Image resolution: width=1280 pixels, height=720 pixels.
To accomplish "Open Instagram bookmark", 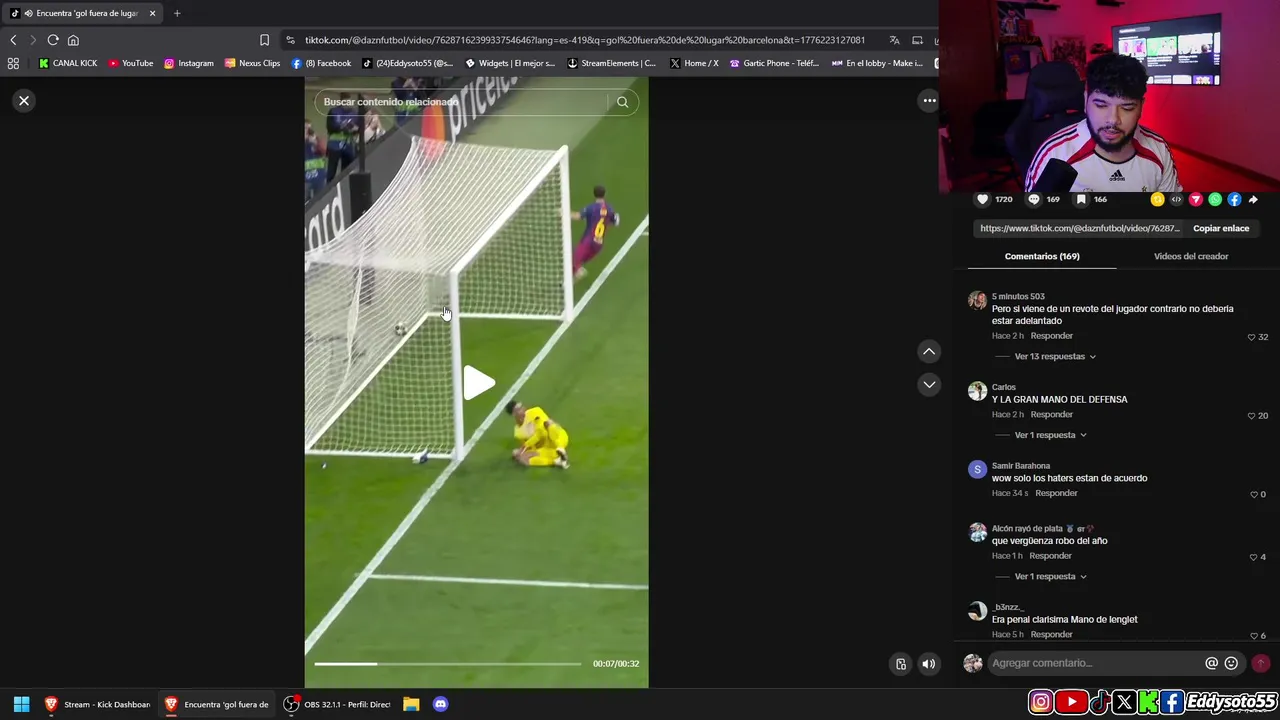I will 189,63.
